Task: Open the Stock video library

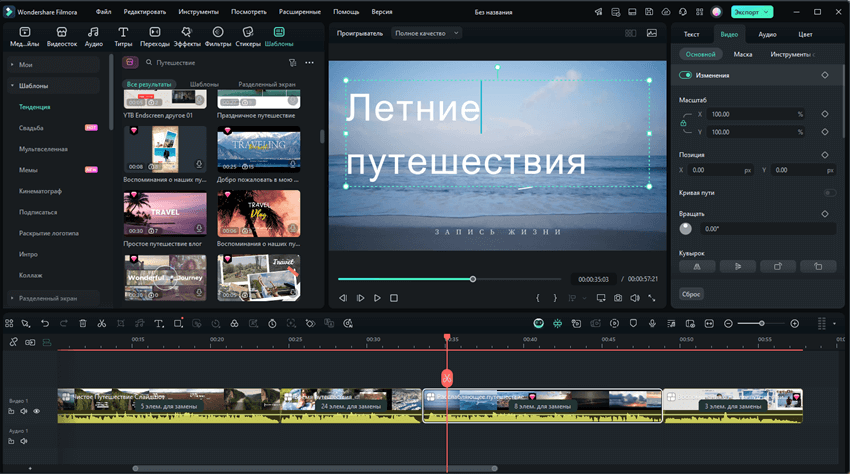Action: coord(62,36)
